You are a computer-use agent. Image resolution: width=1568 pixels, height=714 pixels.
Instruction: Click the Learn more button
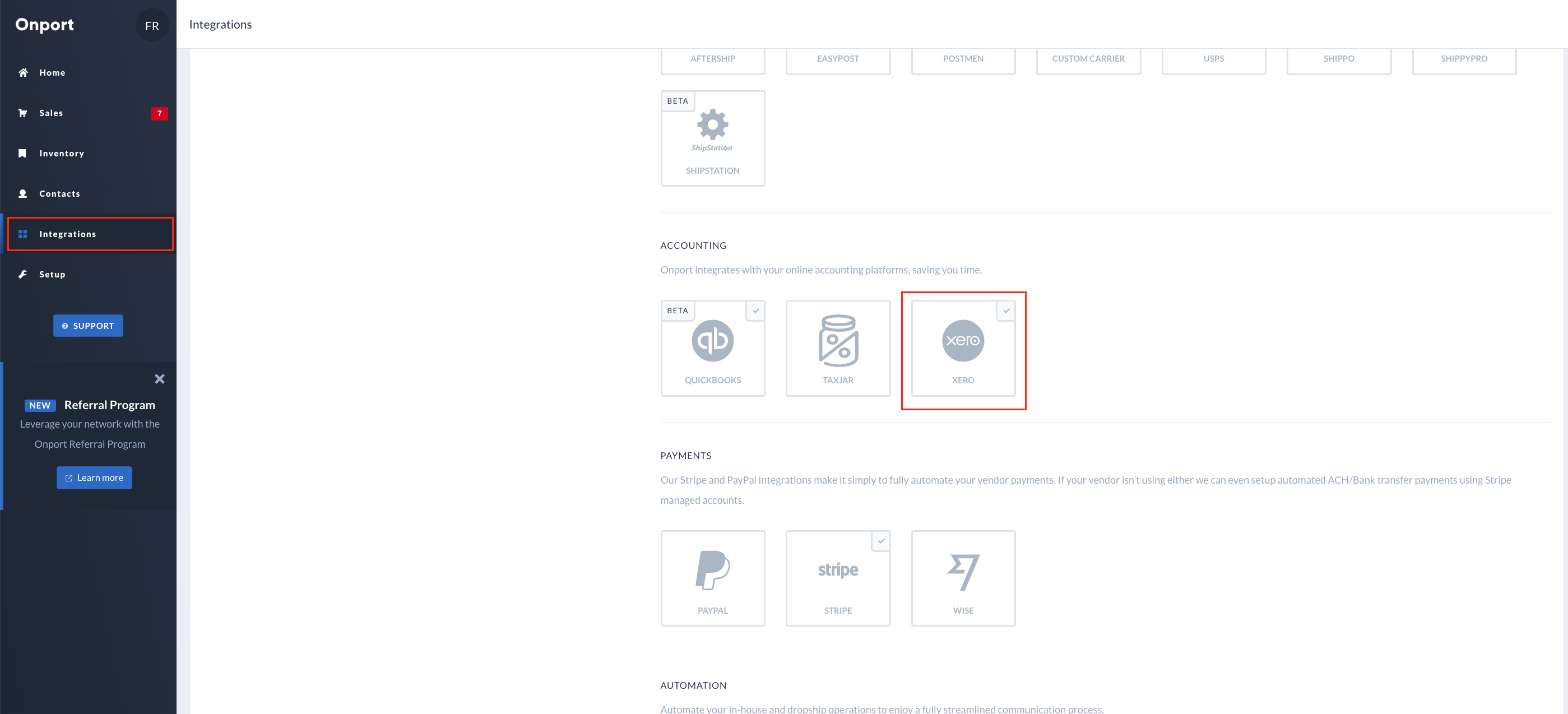pos(94,478)
